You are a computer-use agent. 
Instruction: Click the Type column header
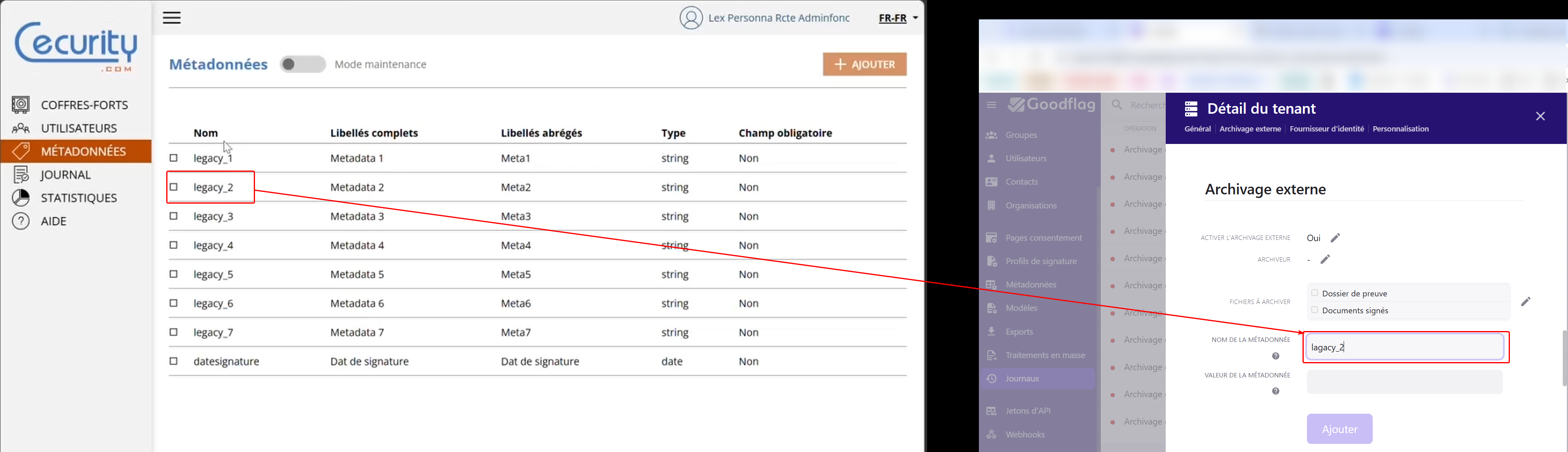[673, 133]
